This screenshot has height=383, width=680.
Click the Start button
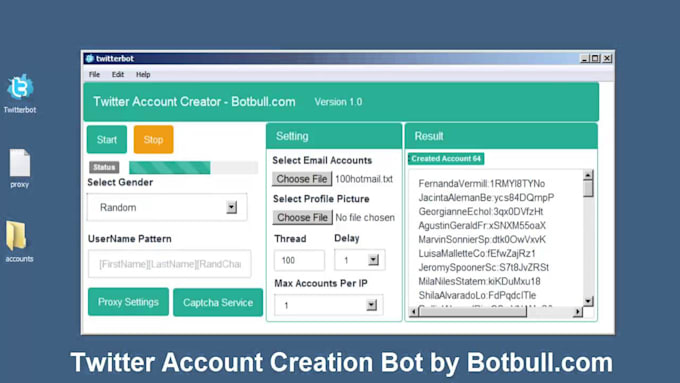[107, 140]
